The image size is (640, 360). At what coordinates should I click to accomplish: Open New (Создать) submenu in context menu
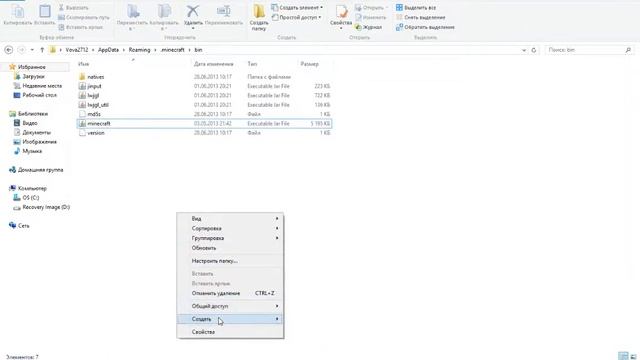[230, 319]
